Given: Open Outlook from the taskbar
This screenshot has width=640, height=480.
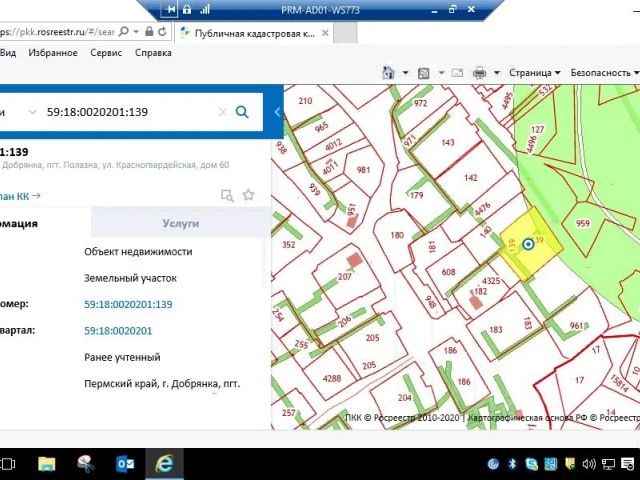Looking at the screenshot, I should [x=125, y=464].
